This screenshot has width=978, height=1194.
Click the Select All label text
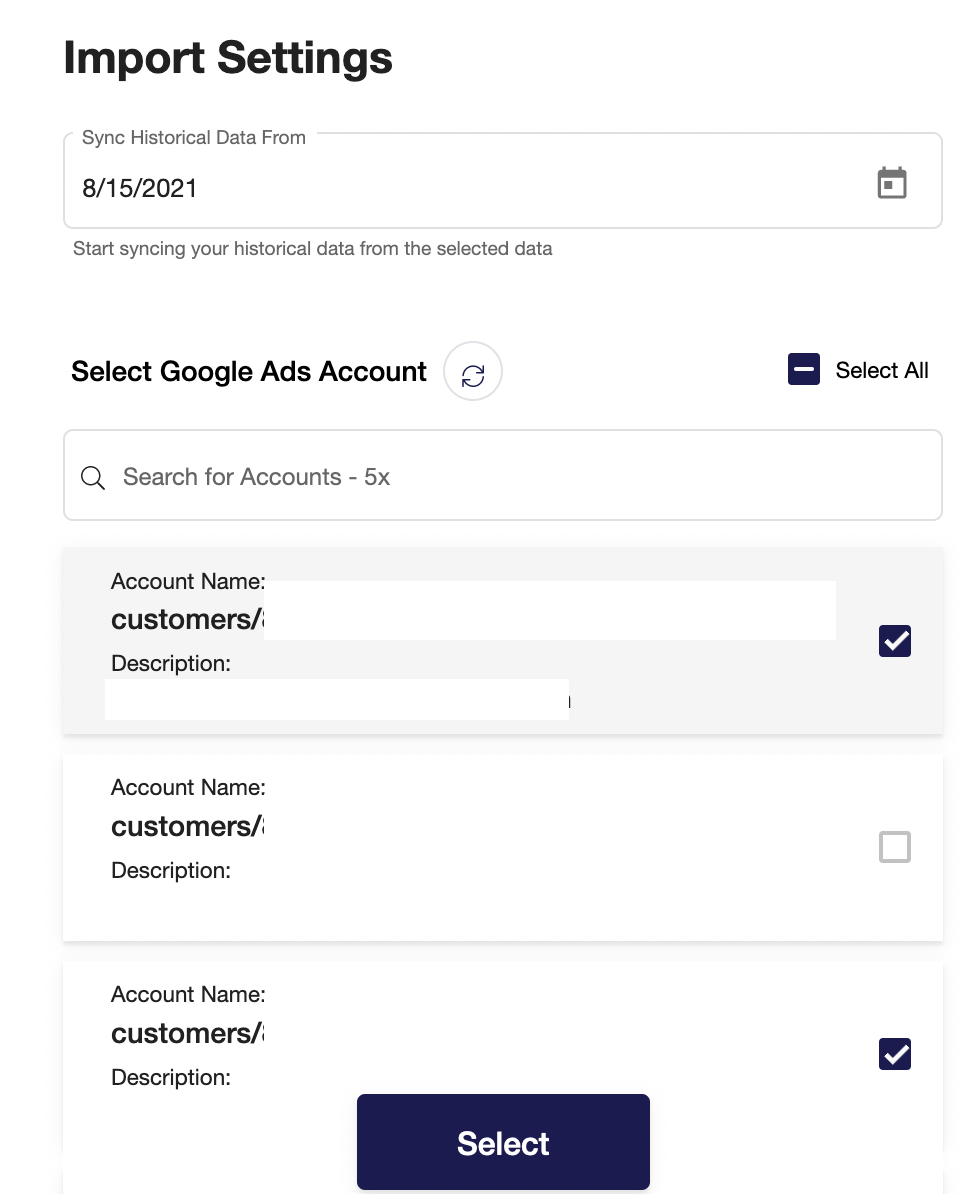pyautogui.click(x=881, y=371)
